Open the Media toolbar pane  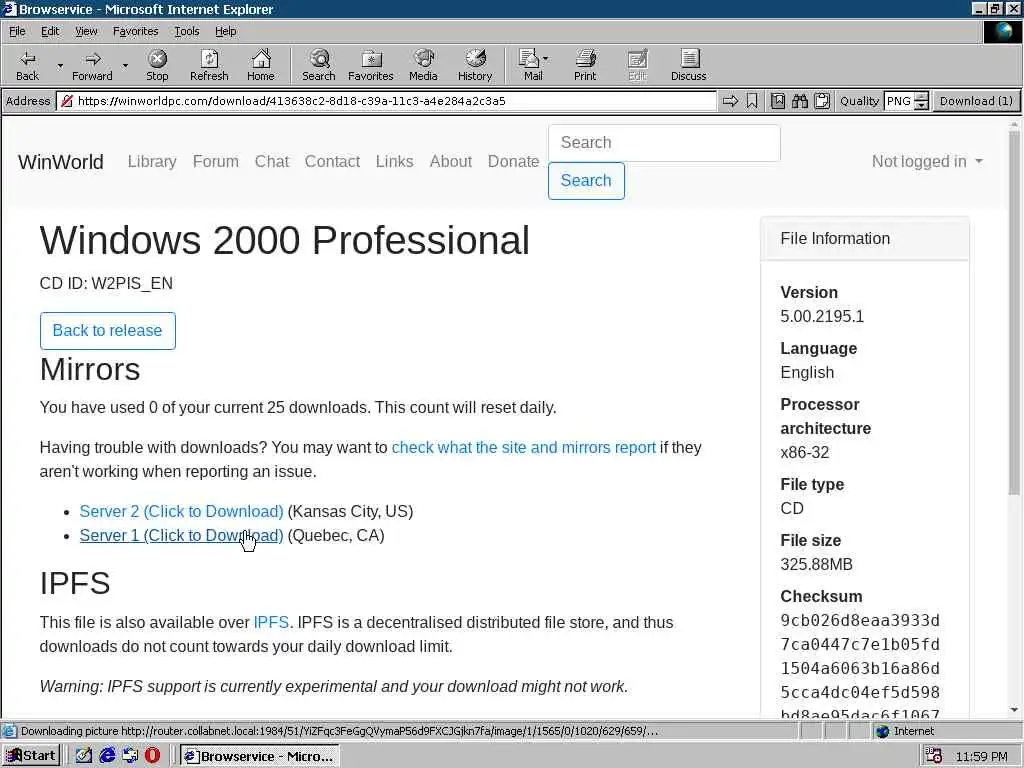point(423,65)
